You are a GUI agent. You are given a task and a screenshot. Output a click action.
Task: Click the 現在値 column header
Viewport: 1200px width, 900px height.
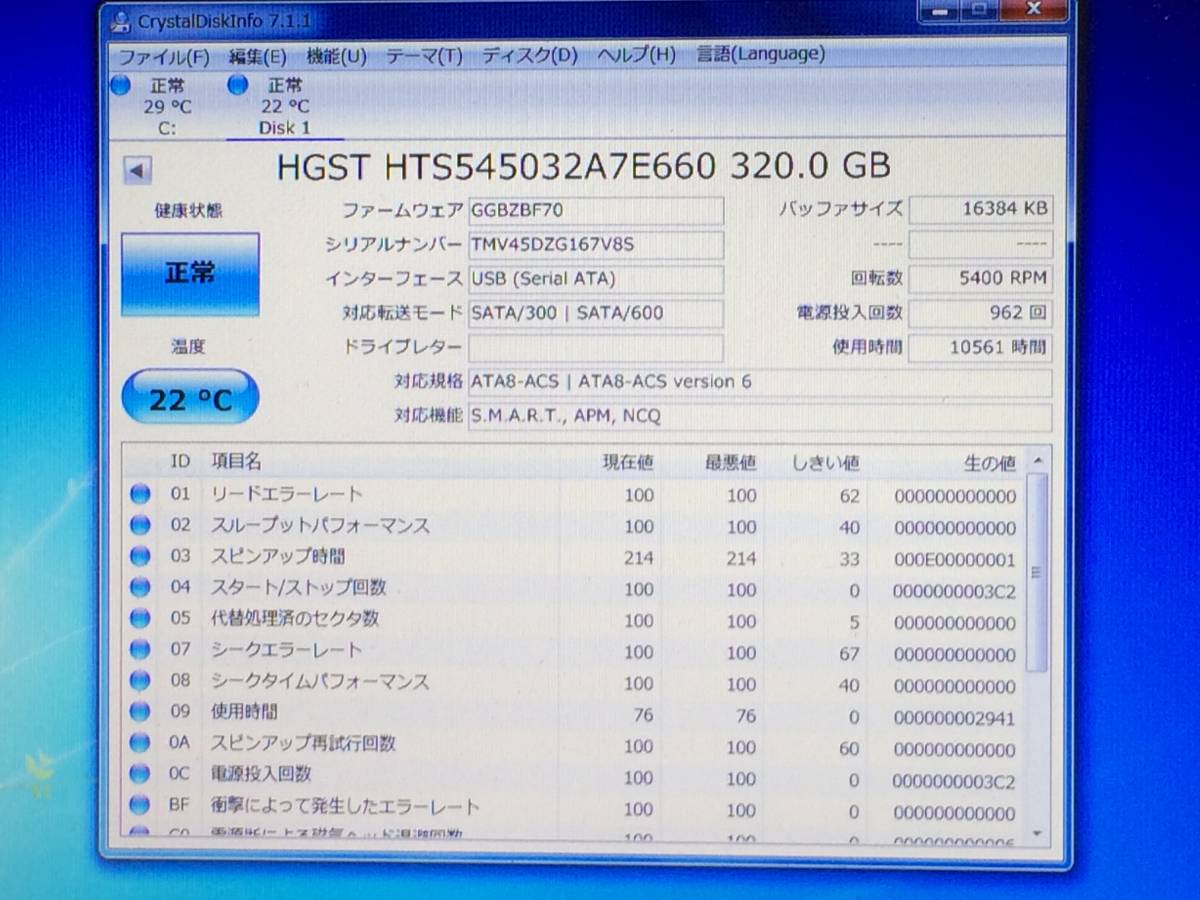[x=627, y=462]
